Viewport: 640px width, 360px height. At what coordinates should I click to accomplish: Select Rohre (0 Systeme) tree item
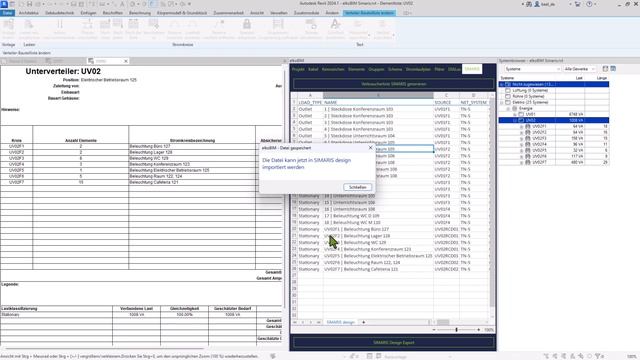pos(528,96)
